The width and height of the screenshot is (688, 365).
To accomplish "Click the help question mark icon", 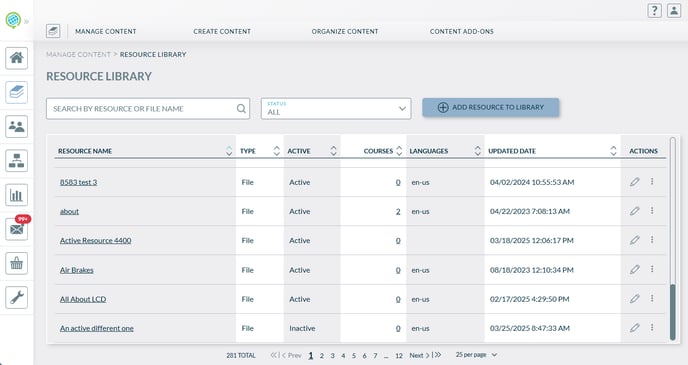I will click(654, 11).
